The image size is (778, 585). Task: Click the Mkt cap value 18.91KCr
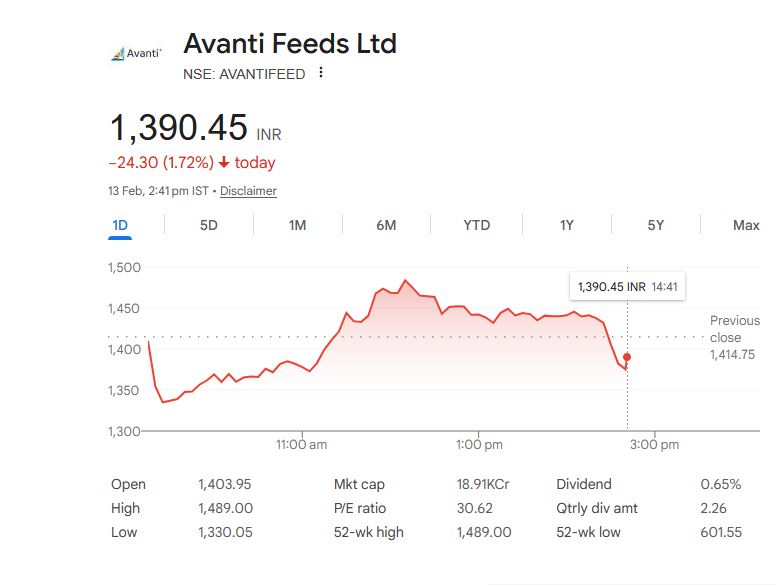[x=482, y=484]
